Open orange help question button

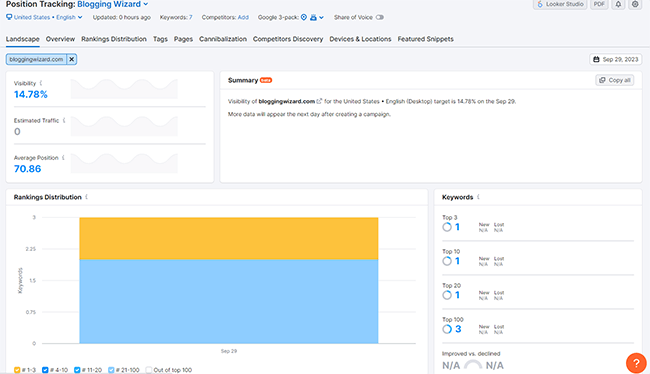click(x=636, y=363)
